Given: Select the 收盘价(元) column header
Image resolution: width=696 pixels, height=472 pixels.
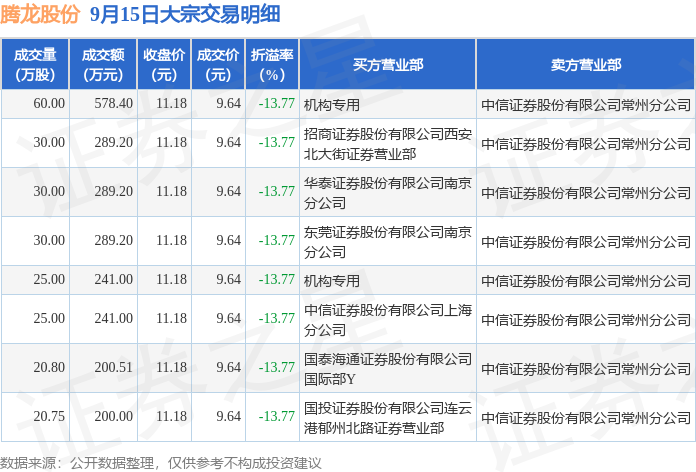Looking at the screenshot, I should pyautogui.click(x=164, y=64).
